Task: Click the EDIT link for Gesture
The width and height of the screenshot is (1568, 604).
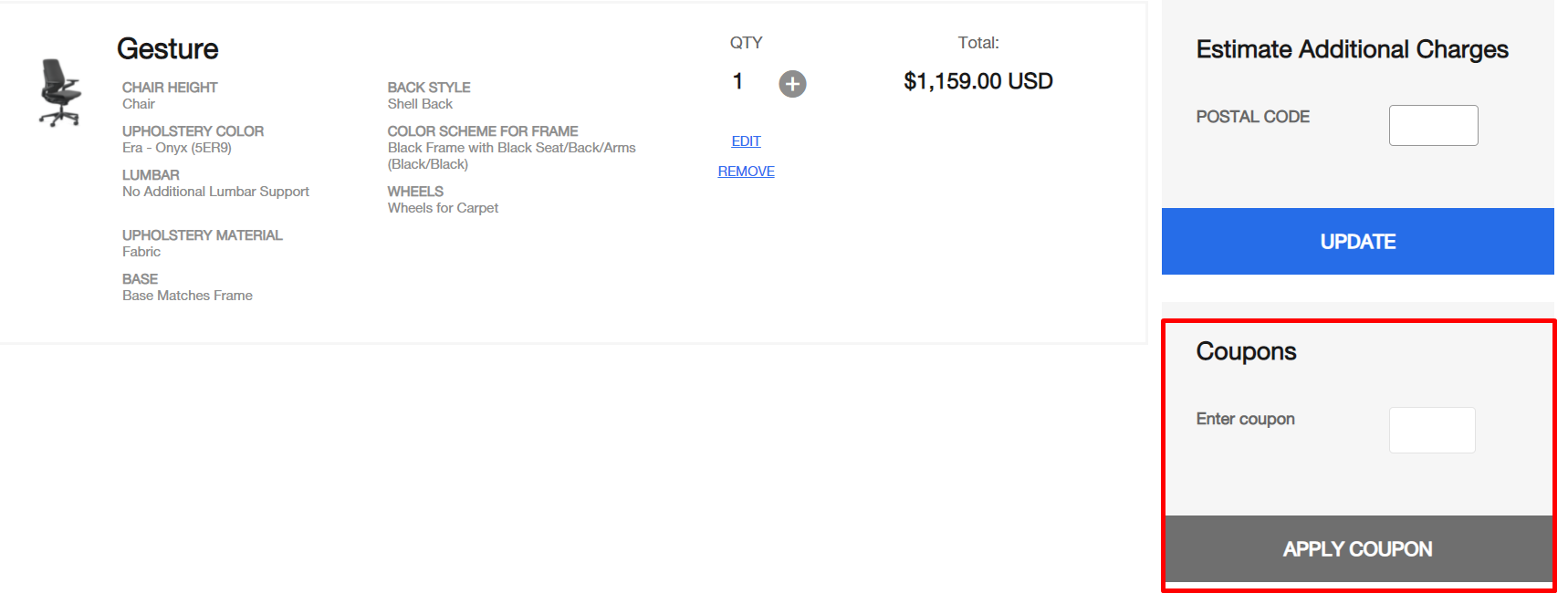Action: click(x=746, y=141)
